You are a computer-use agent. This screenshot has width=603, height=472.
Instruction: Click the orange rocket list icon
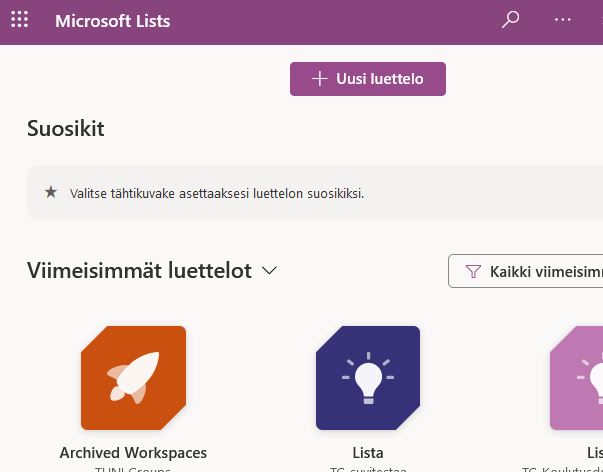click(133, 378)
